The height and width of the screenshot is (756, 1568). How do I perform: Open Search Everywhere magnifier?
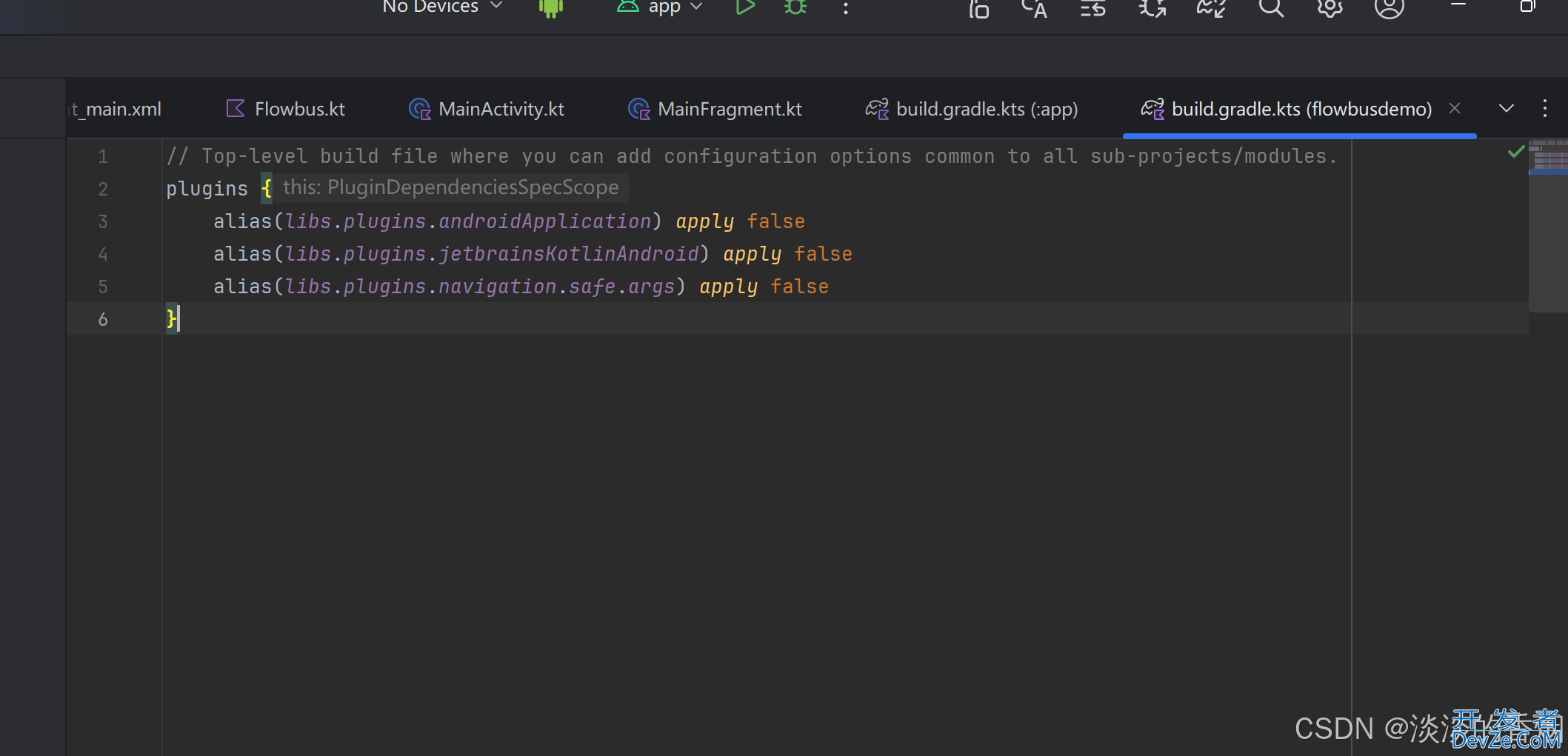(1271, 8)
